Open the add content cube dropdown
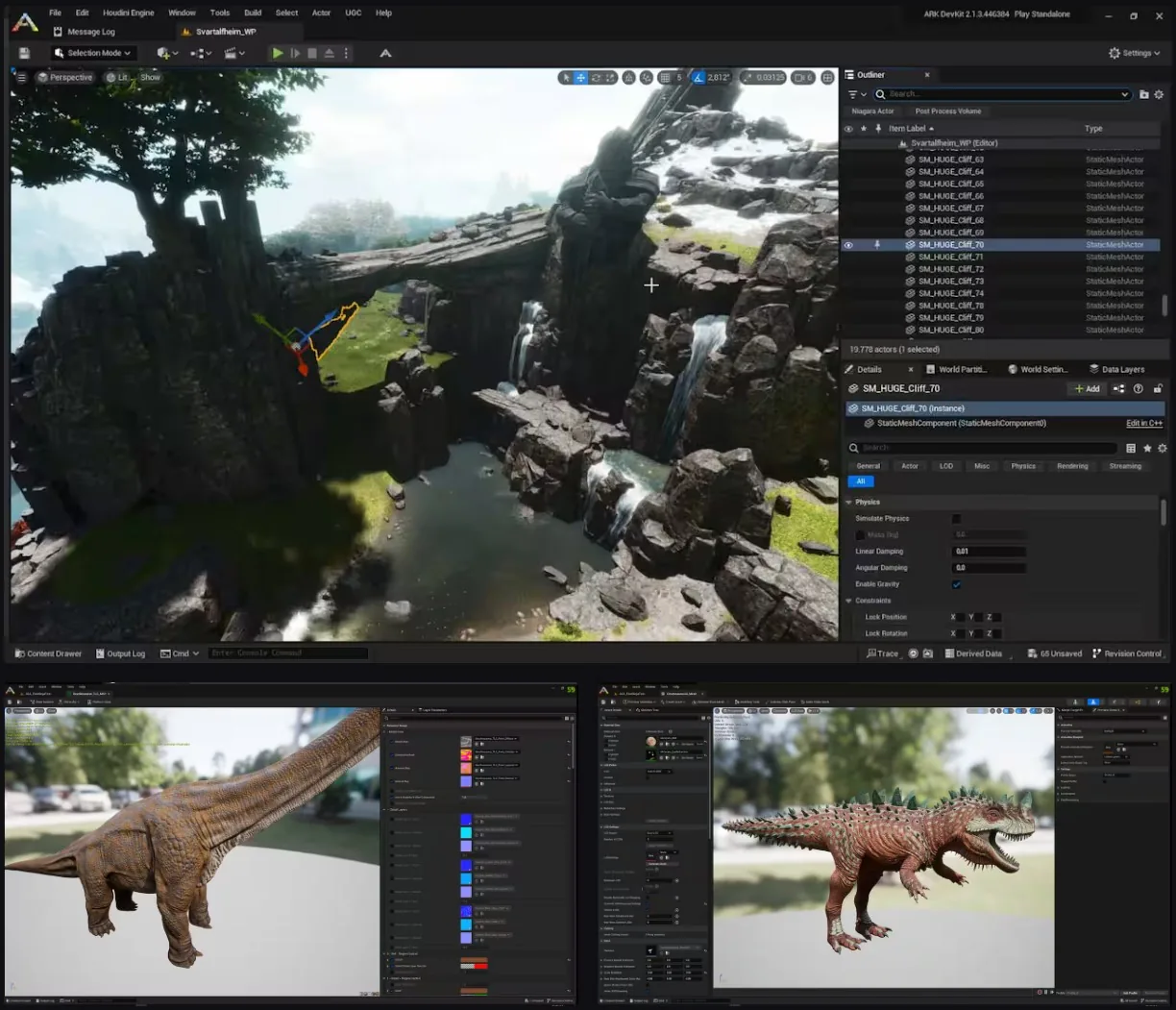Viewport: 1176px width, 1010px height. [x=168, y=53]
